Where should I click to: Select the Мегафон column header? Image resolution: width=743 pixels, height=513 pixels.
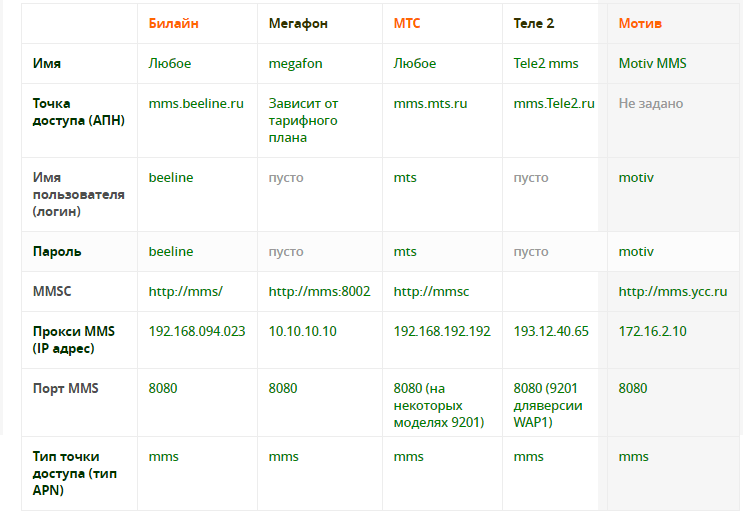(298, 23)
